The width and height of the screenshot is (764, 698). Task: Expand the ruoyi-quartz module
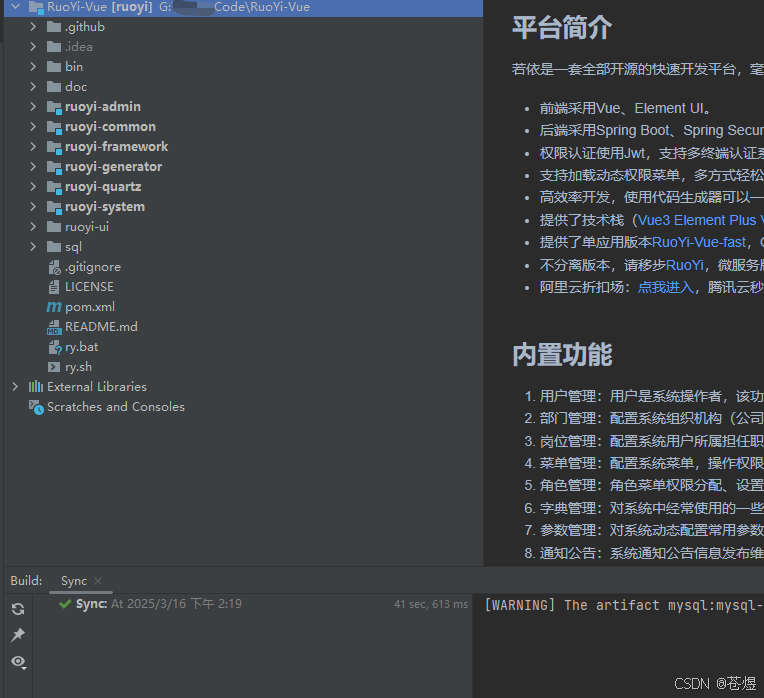pos(33,187)
